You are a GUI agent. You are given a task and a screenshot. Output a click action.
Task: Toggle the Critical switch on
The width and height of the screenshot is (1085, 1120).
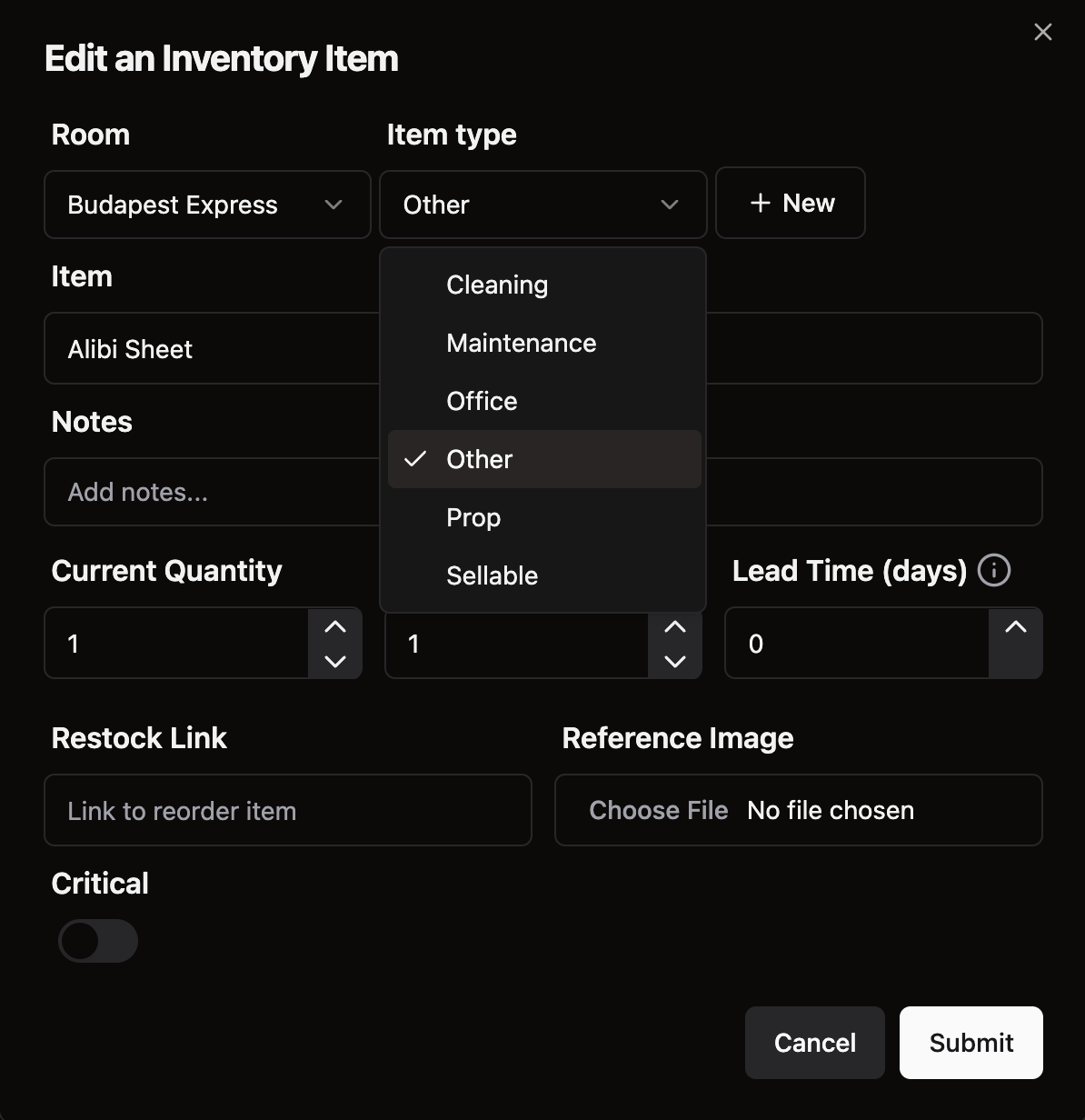point(98,941)
